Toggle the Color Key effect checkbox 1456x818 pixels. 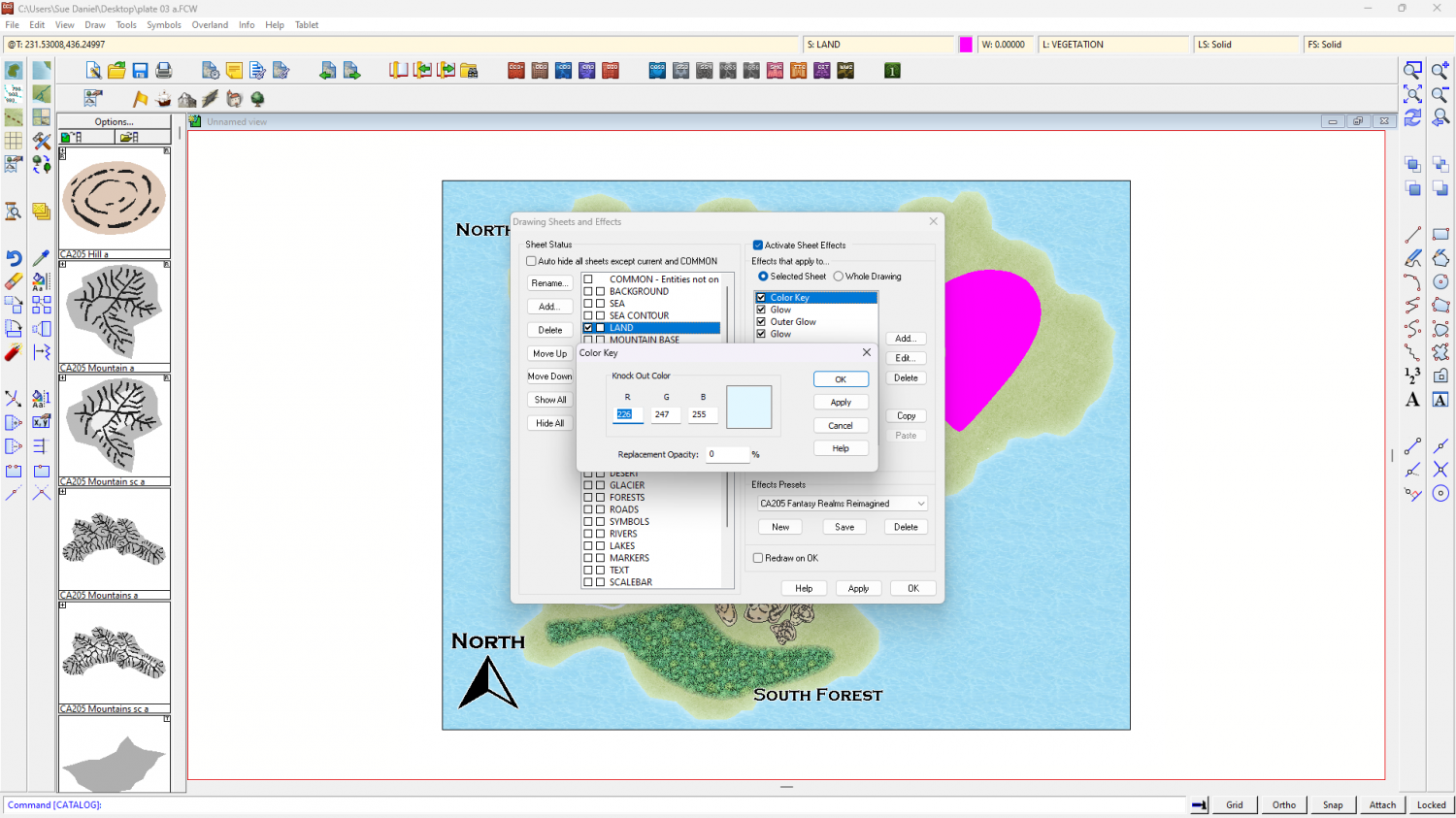tap(761, 298)
